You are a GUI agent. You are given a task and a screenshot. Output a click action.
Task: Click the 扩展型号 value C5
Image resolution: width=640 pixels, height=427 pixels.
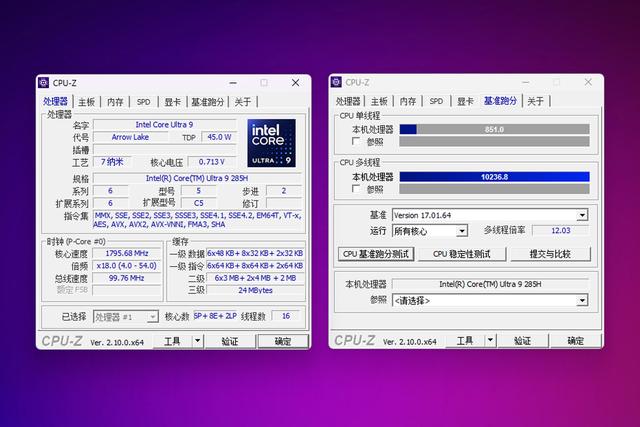[x=199, y=203]
